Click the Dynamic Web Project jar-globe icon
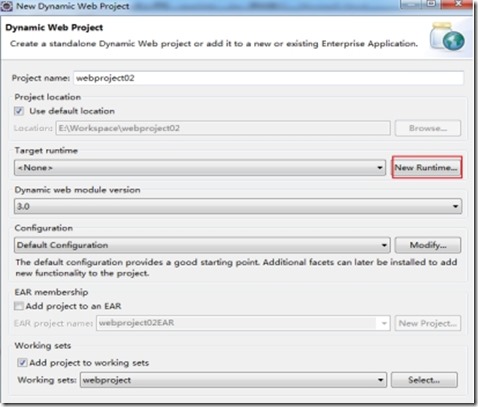The height and width of the screenshot is (407, 478). pos(447,36)
